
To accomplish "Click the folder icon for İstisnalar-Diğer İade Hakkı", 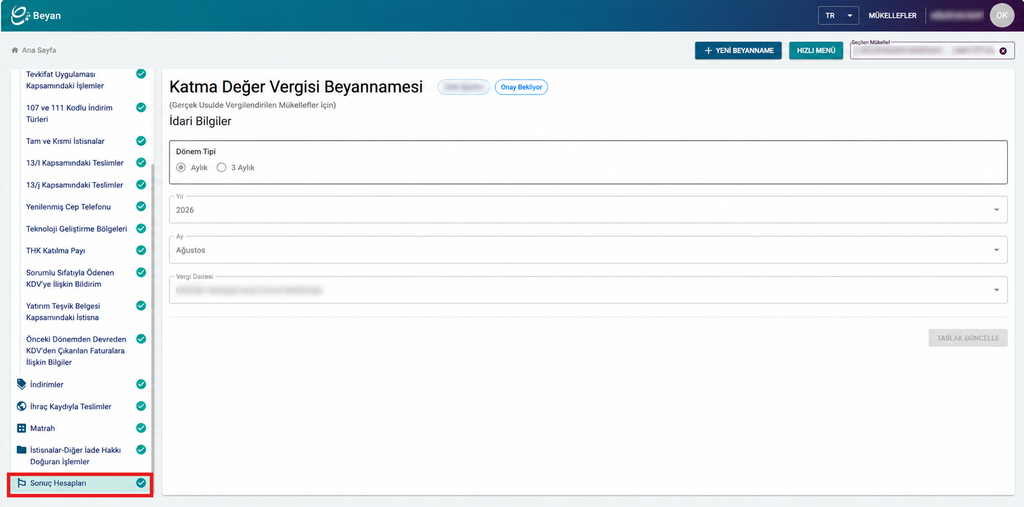I will (x=22, y=450).
